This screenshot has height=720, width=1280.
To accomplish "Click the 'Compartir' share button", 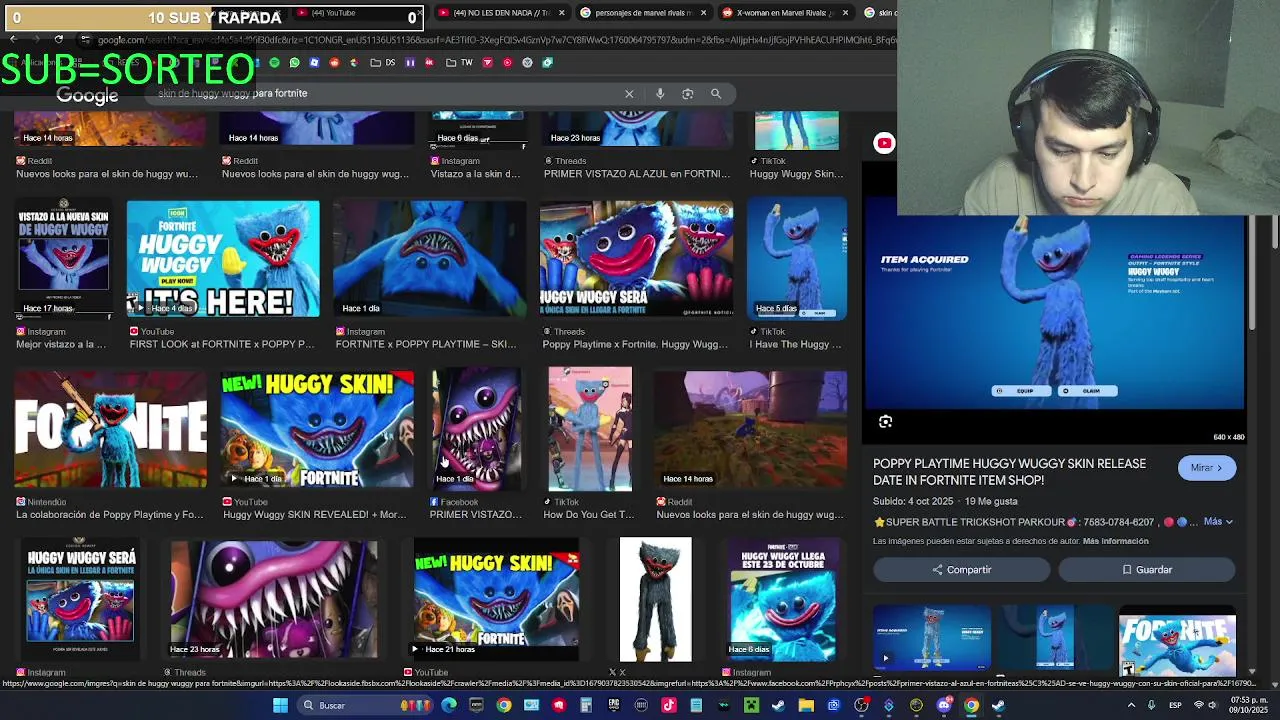I will 961,570.
